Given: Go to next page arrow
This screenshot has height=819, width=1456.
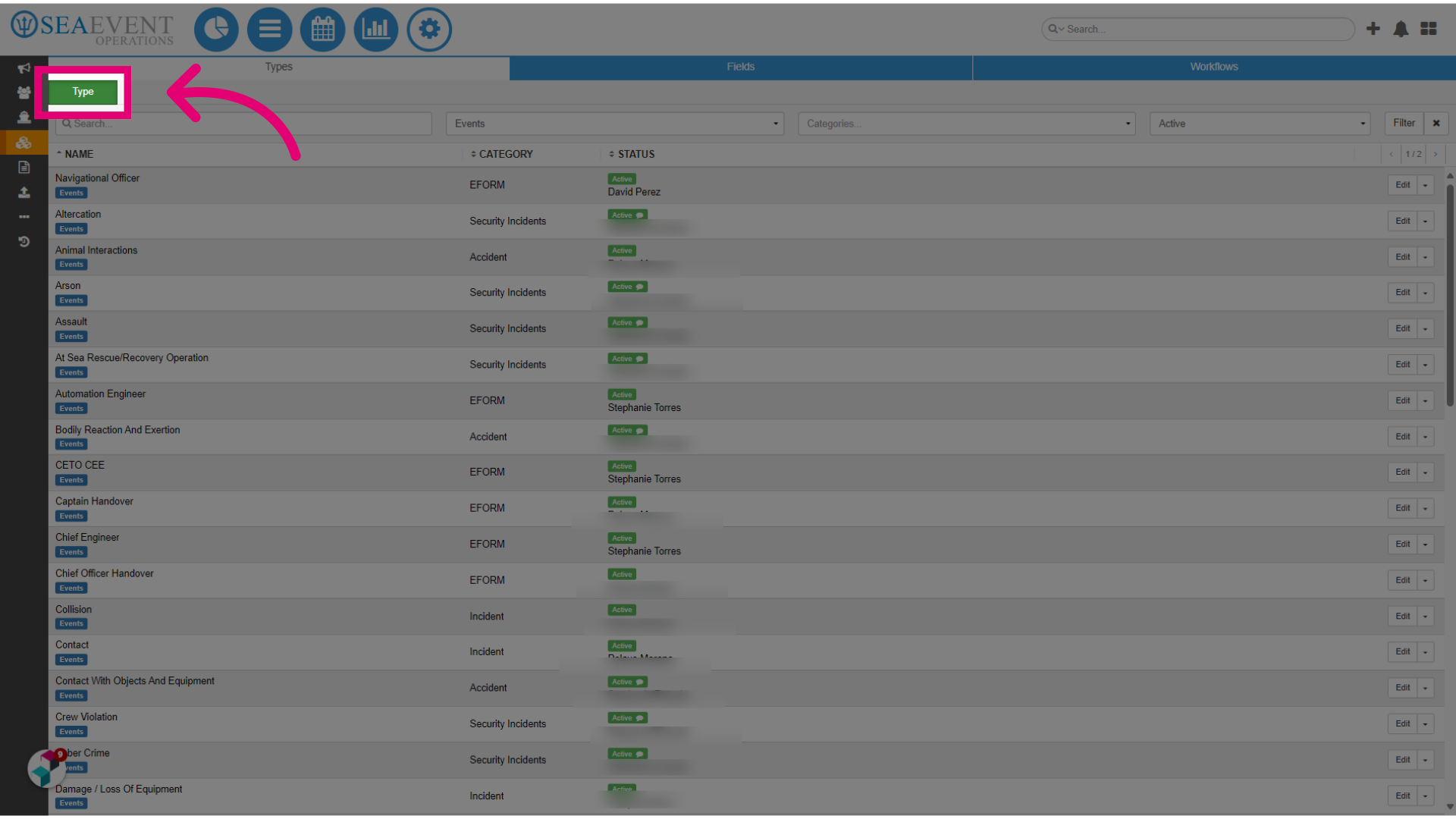Looking at the screenshot, I should click(x=1436, y=154).
